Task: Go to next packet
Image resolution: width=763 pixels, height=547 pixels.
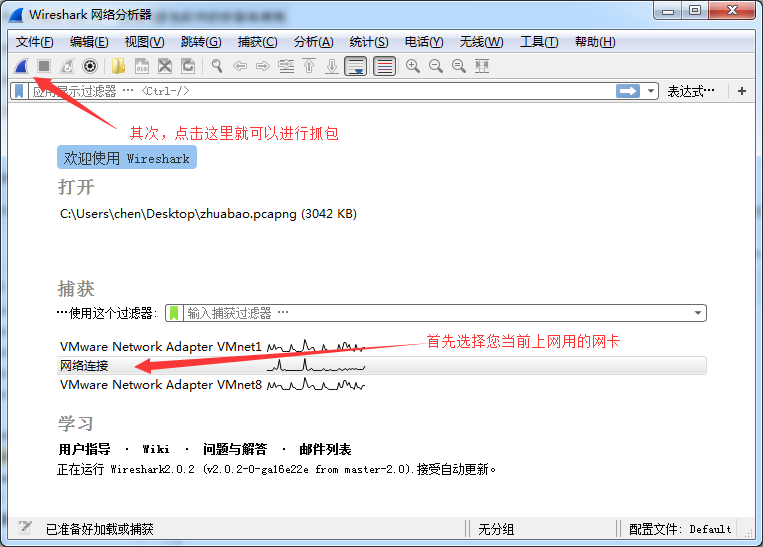Action: tap(263, 66)
